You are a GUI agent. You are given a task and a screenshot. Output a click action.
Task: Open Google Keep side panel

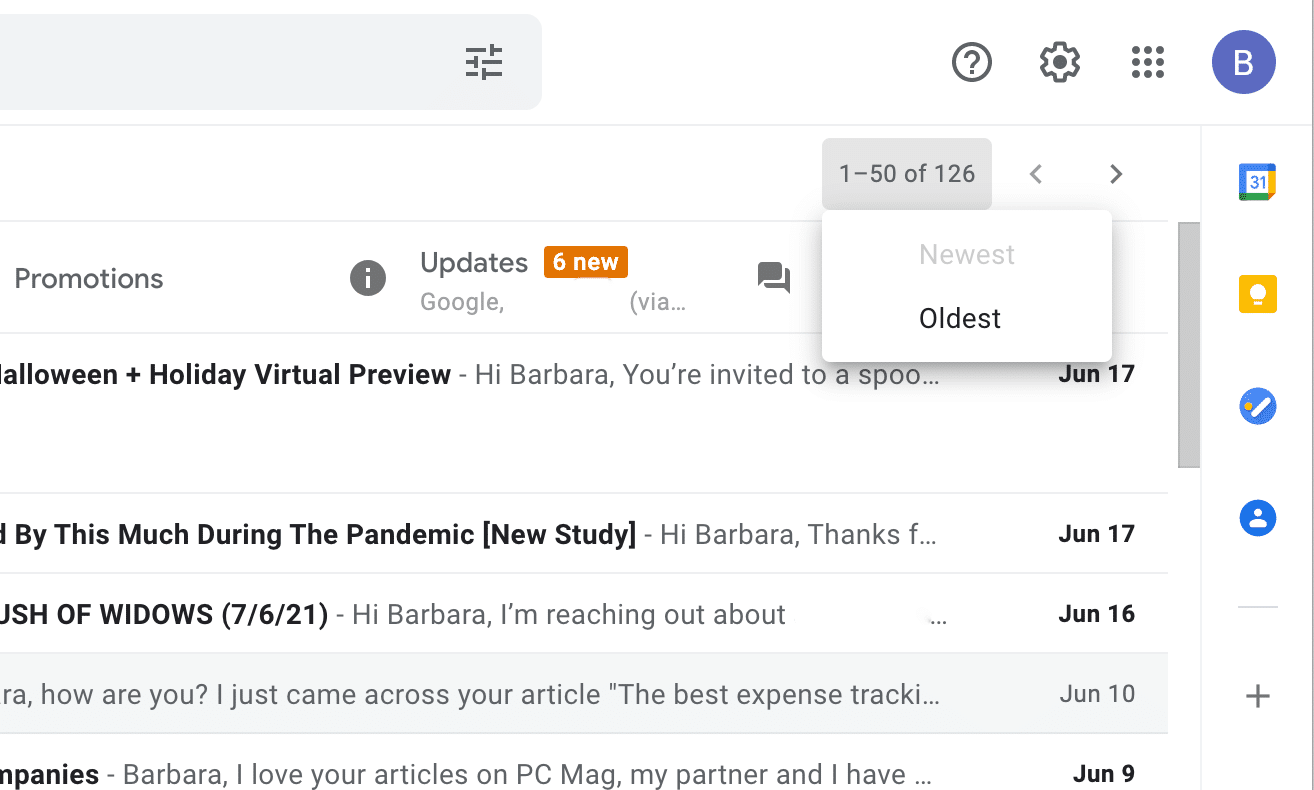1257,295
